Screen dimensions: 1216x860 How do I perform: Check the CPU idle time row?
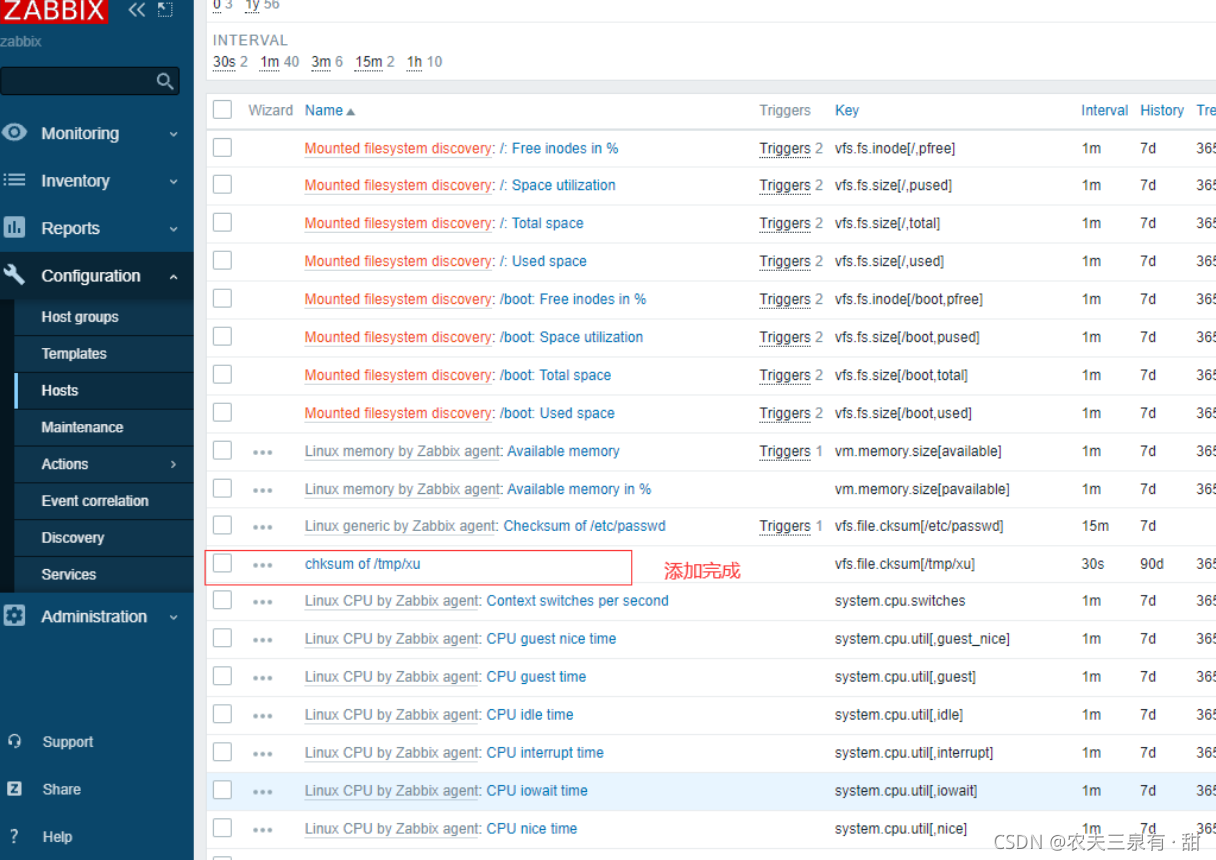(x=222, y=714)
